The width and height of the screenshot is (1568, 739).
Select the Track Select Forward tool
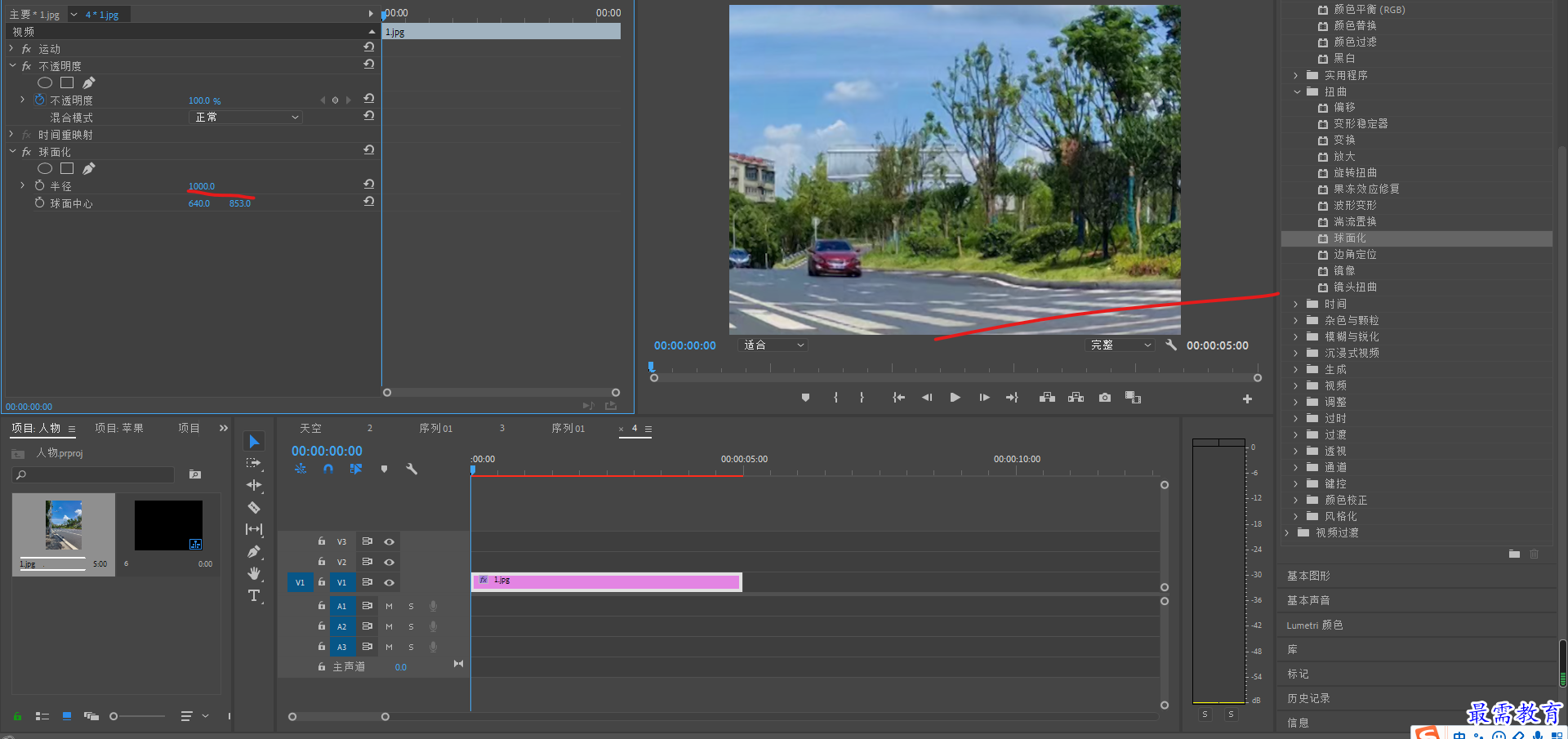coord(254,463)
